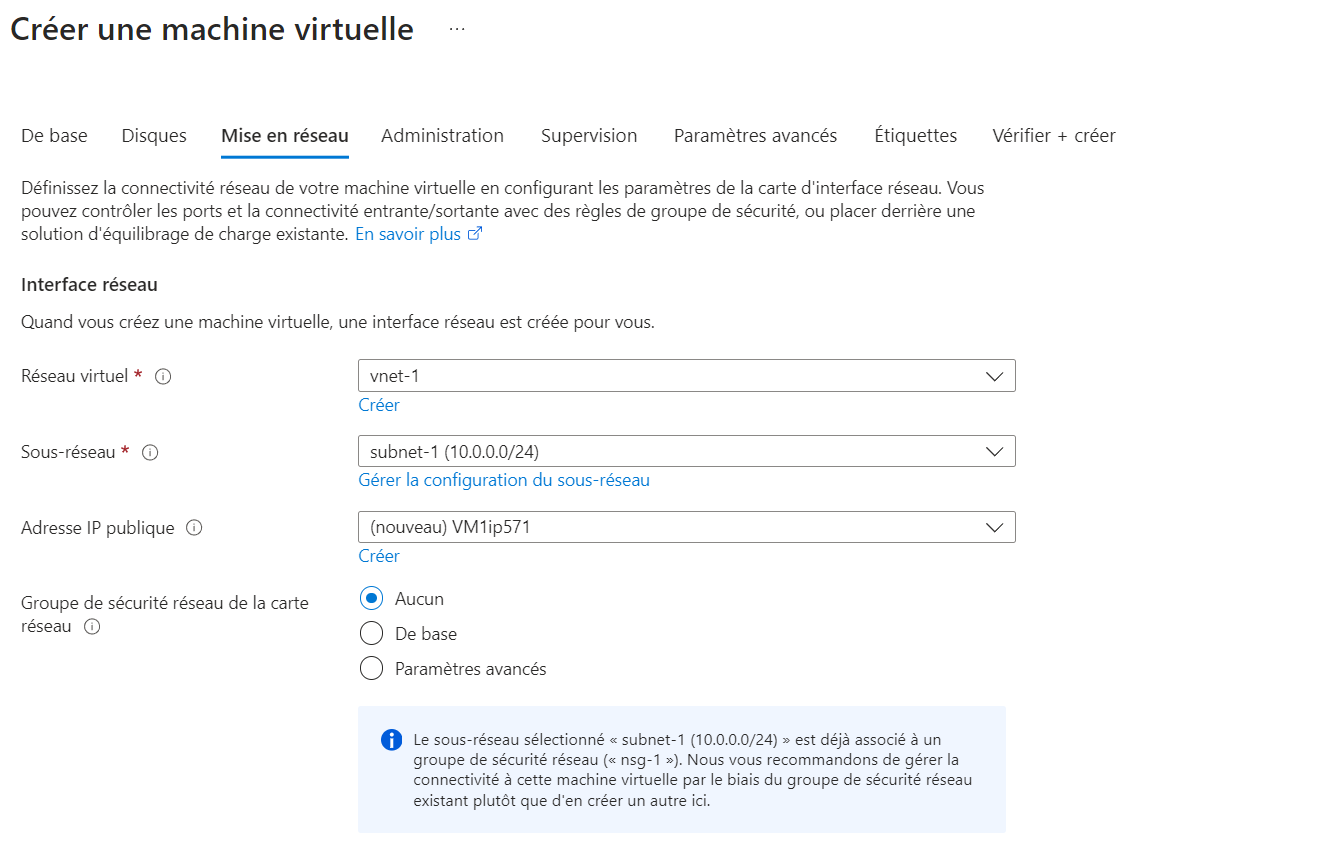1320x856 pixels.
Task: Open the Administration tab
Action: [x=442, y=136]
